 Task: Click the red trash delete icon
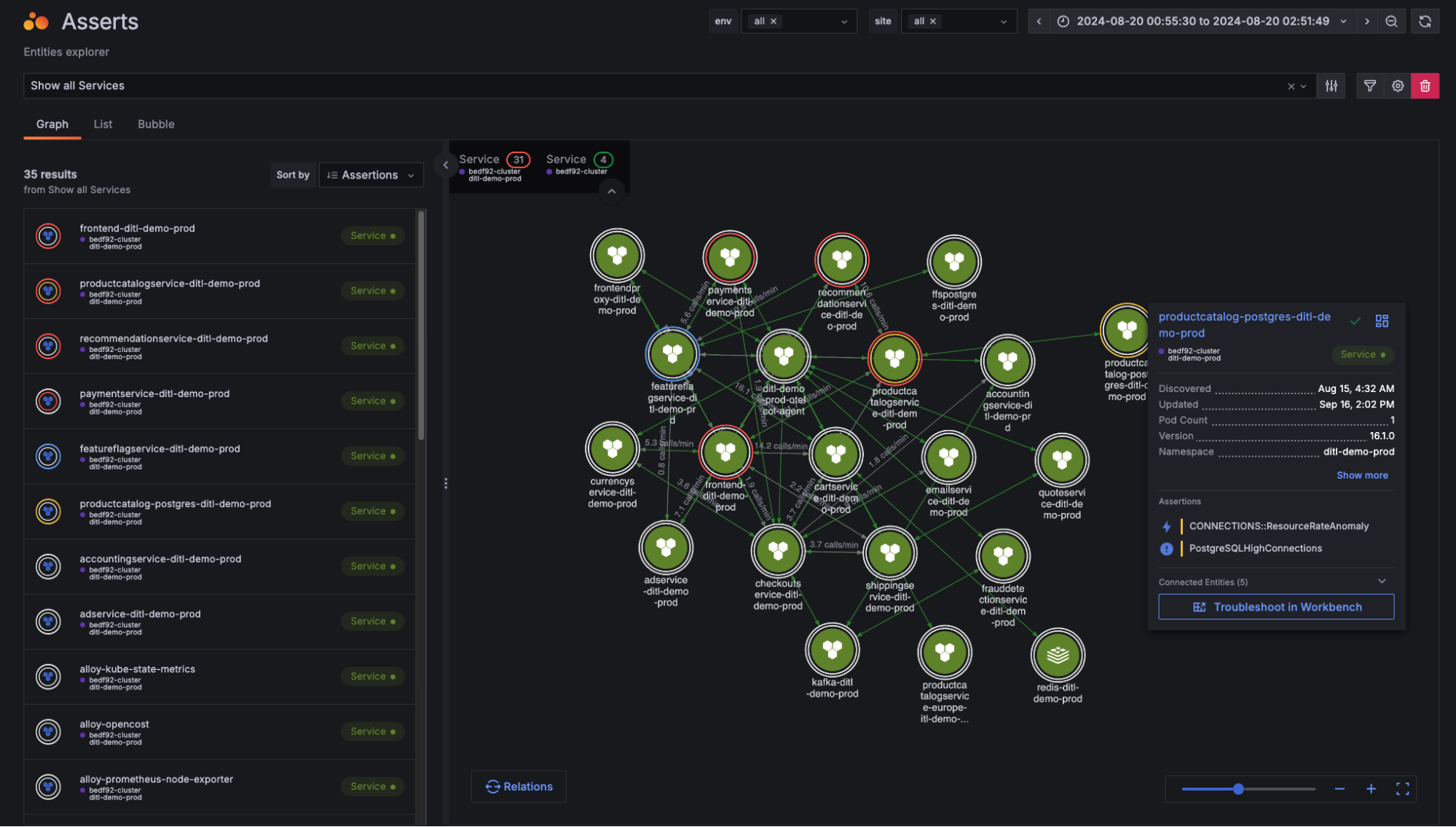(1425, 85)
